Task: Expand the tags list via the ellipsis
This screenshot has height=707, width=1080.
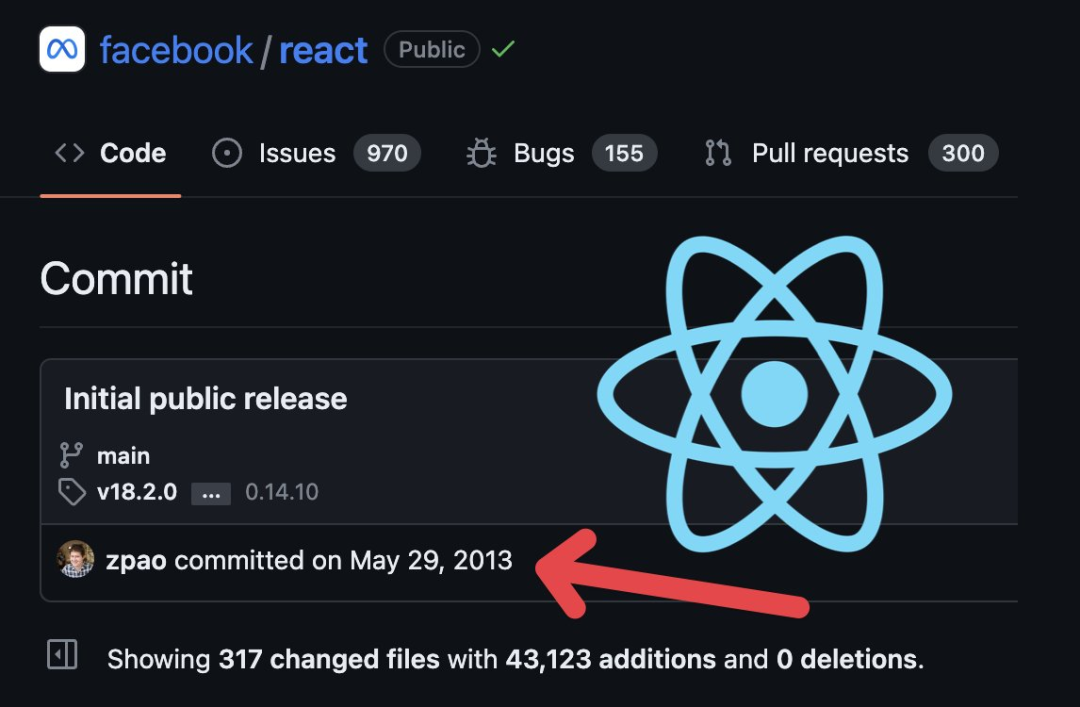Action: [210, 492]
